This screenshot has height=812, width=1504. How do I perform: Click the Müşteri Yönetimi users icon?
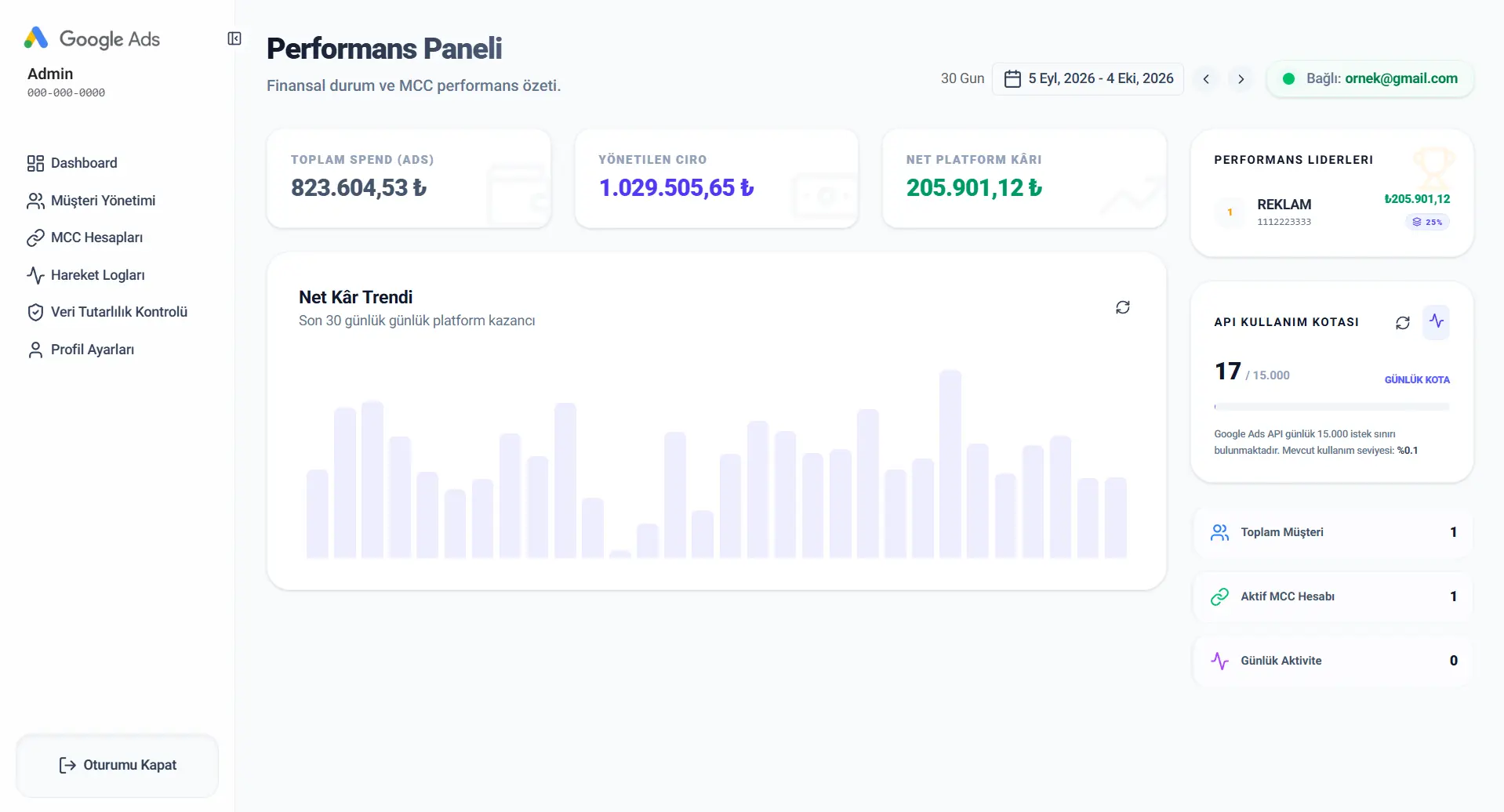35,201
